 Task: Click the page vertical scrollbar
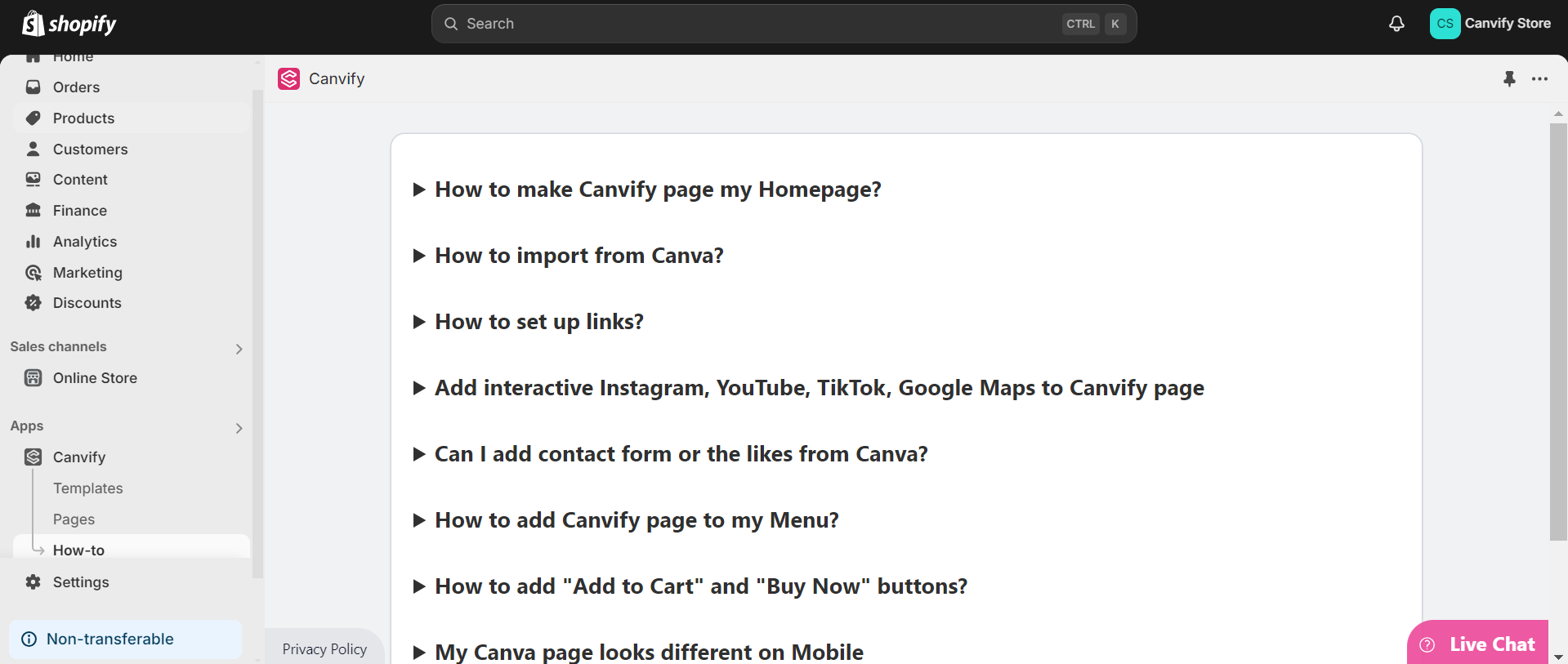[1558, 332]
